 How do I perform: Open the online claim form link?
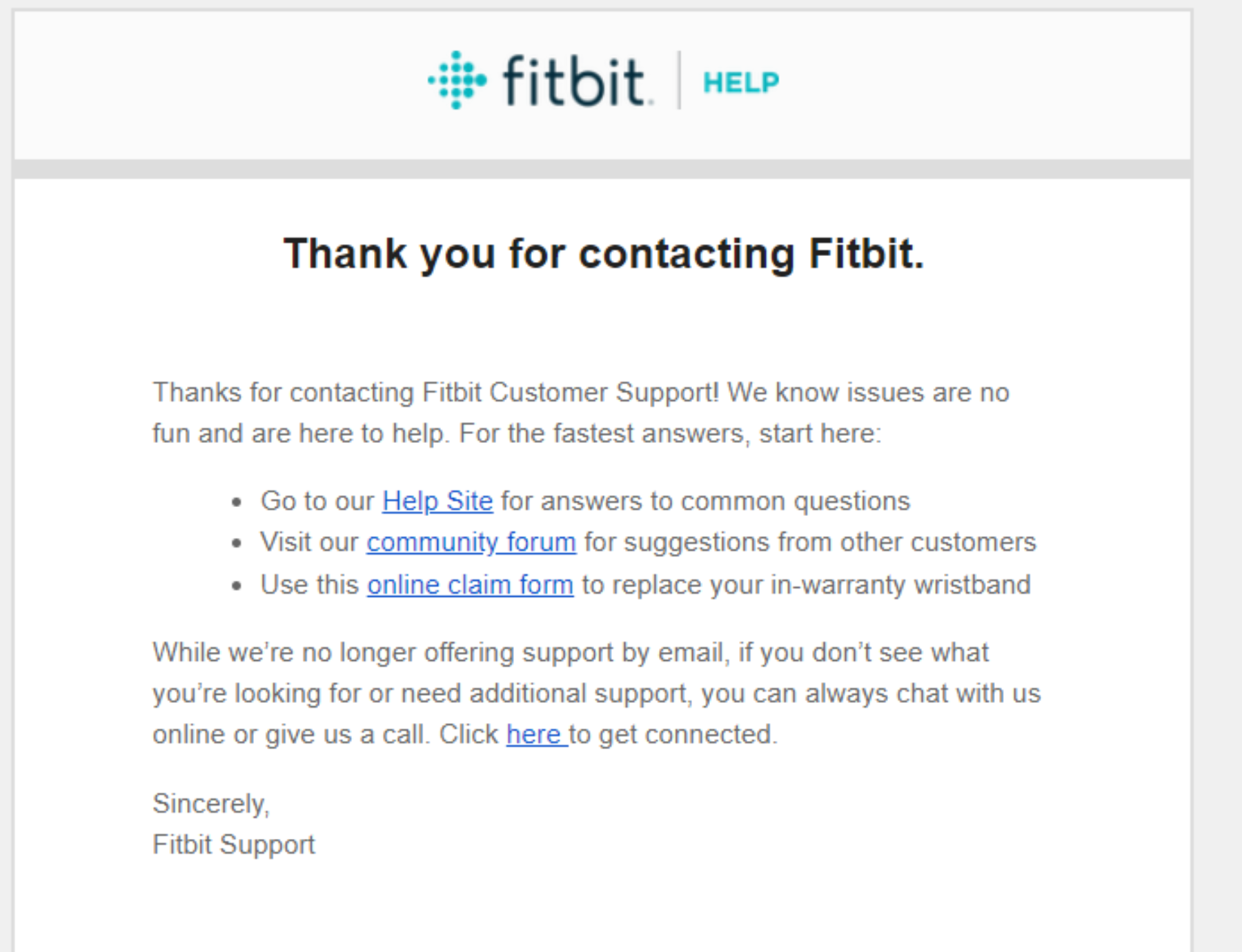tap(470, 585)
